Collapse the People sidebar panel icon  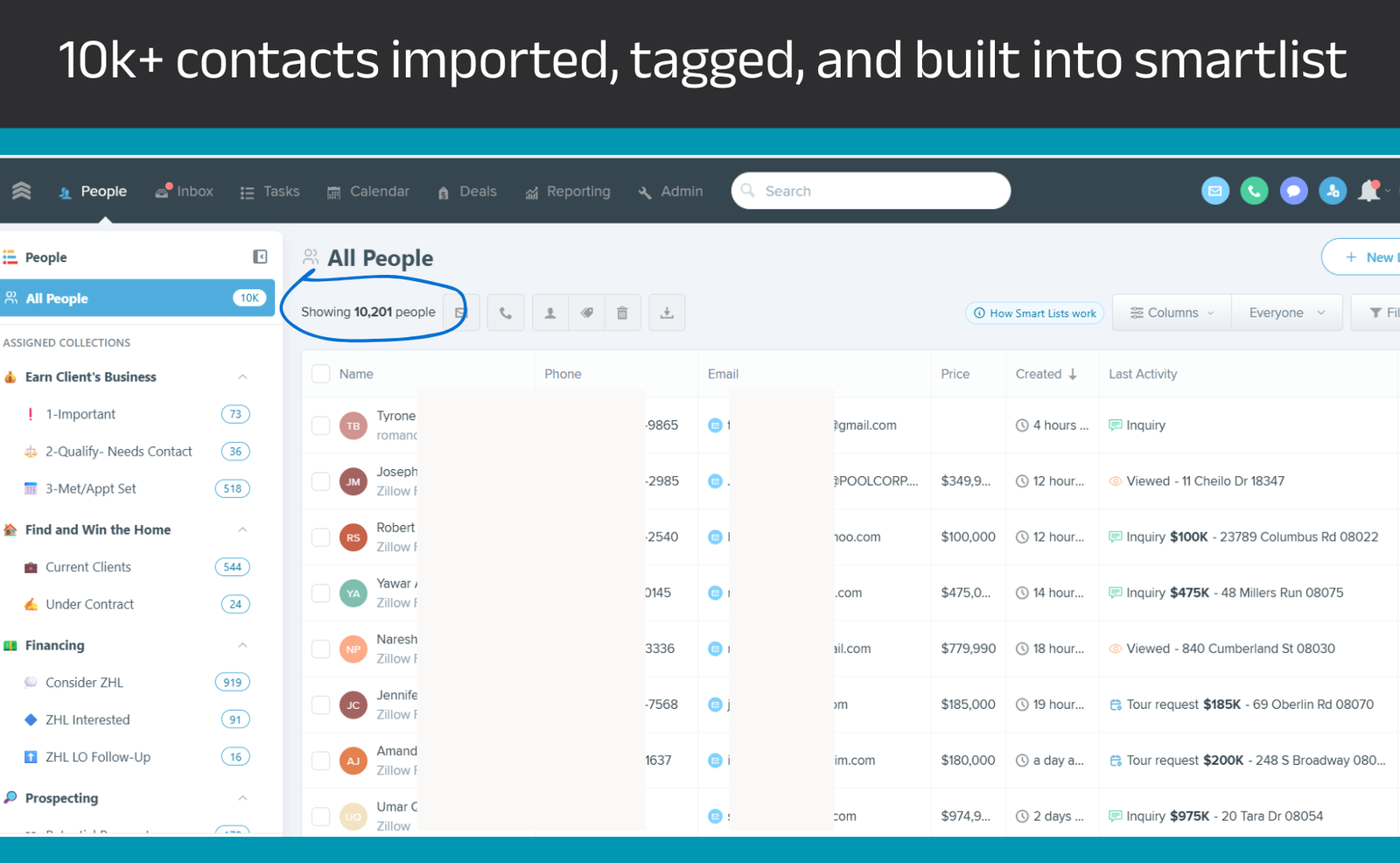[x=260, y=256]
